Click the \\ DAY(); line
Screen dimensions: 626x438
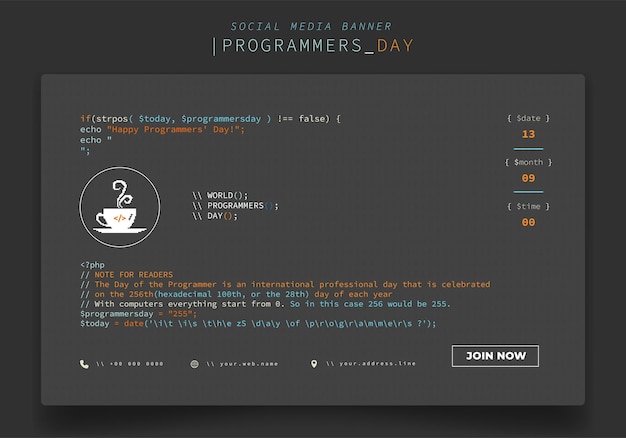(215, 216)
